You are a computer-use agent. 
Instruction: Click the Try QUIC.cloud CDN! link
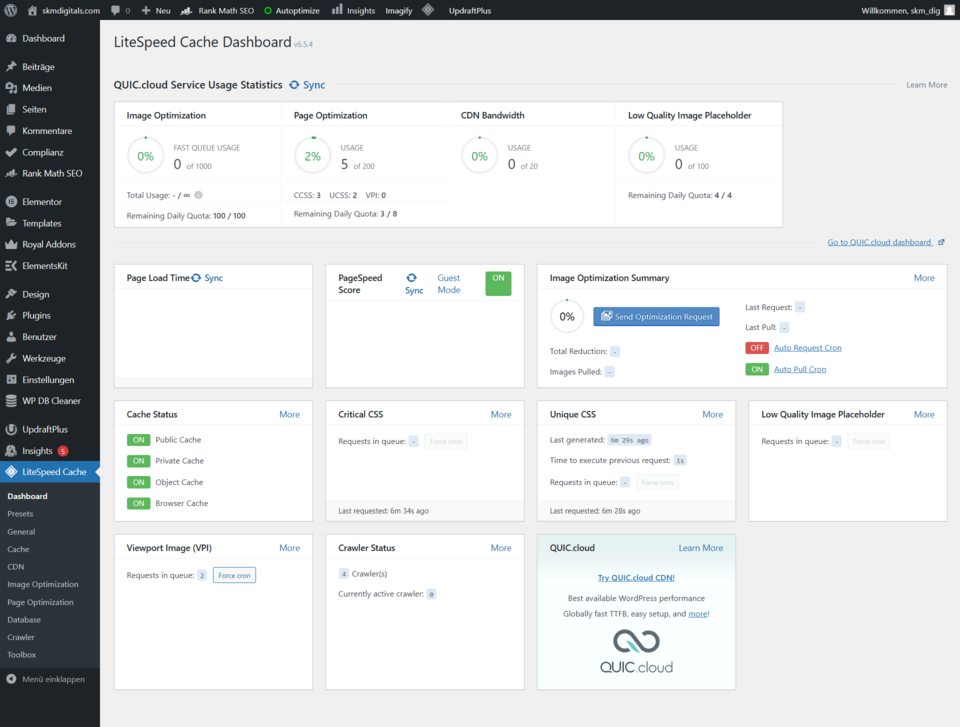tap(636, 577)
